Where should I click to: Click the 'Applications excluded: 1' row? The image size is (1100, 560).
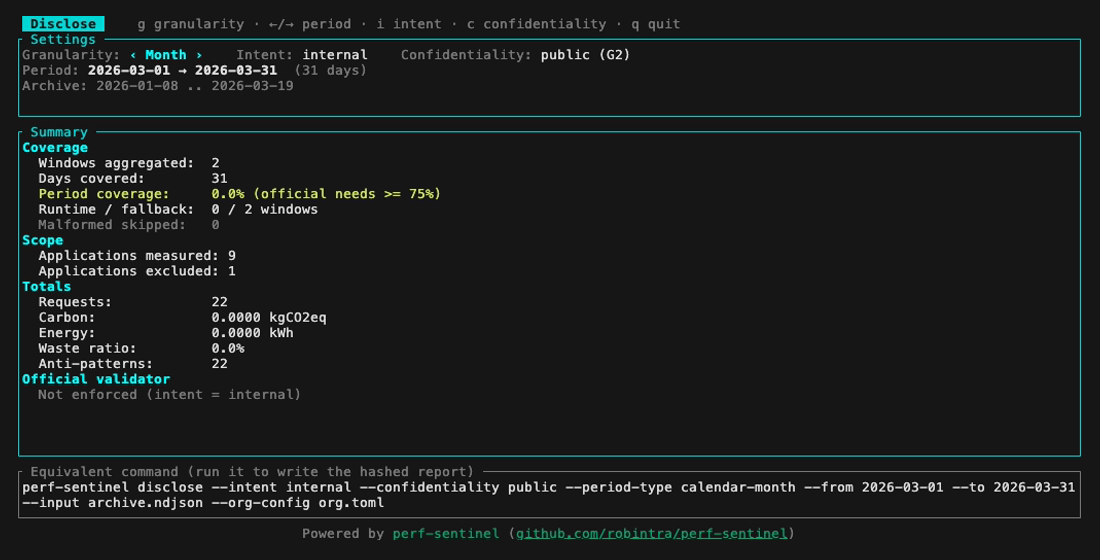137,271
